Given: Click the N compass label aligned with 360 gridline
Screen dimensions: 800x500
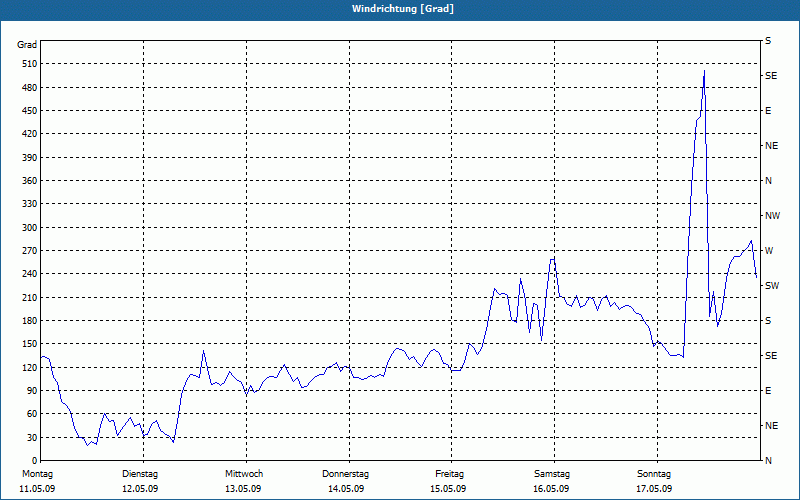Looking at the screenshot, I should pos(768,181).
